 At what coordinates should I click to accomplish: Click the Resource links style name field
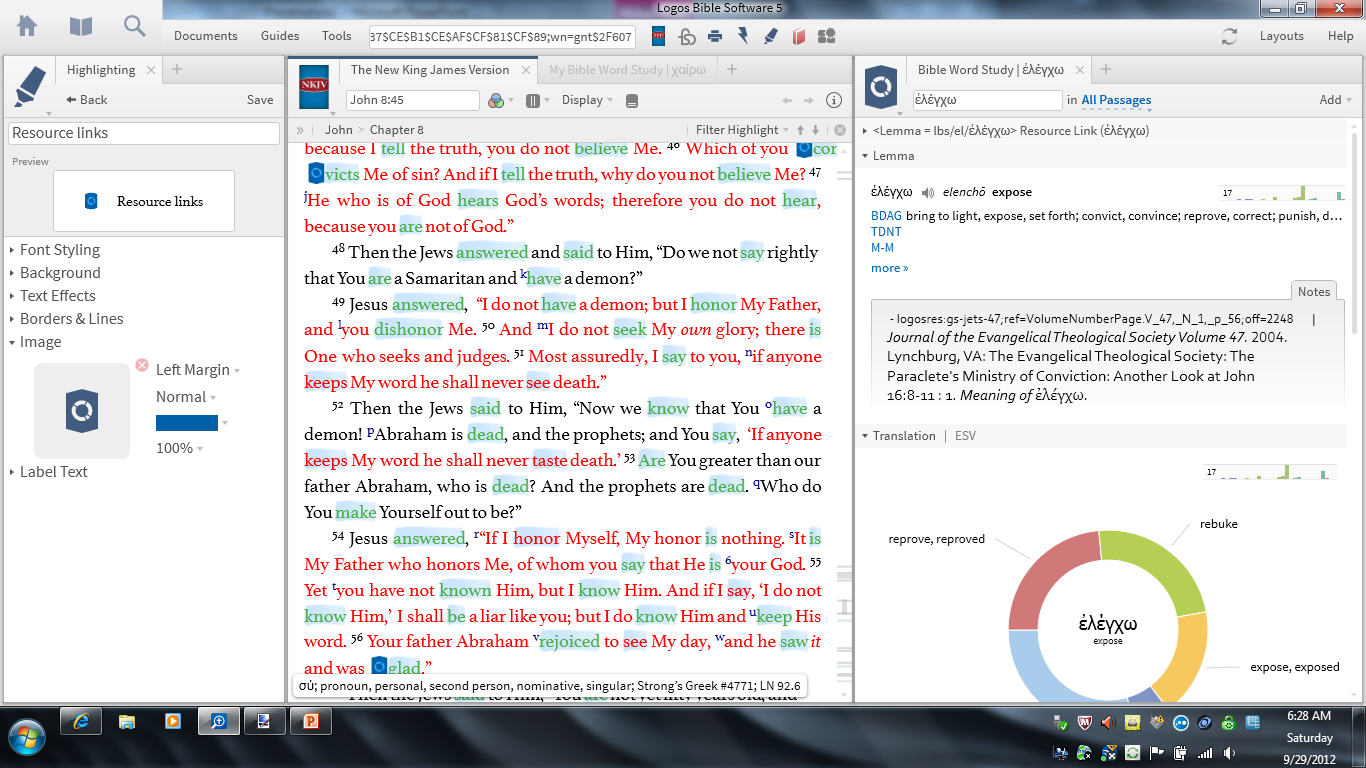[x=144, y=133]
